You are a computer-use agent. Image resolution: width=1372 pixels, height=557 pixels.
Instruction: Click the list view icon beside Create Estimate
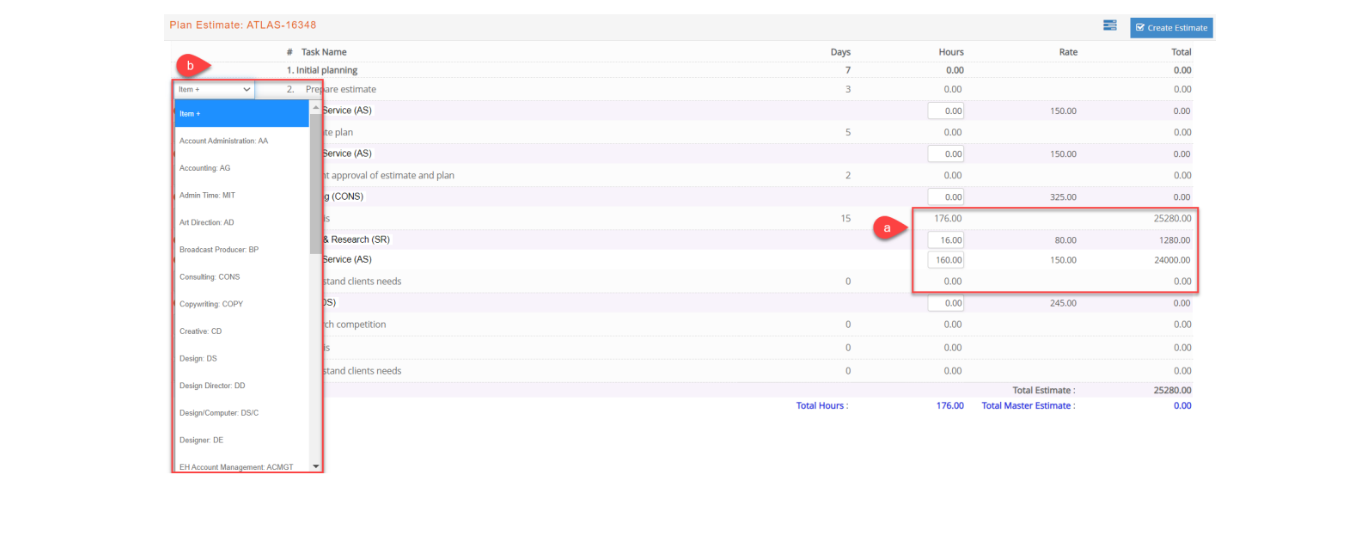[x=1109, y=26]
